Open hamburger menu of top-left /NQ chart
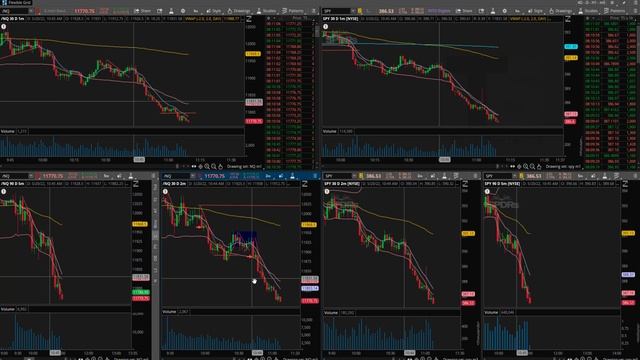Viewport: 640px width, 360px height. tap(313, 11)
